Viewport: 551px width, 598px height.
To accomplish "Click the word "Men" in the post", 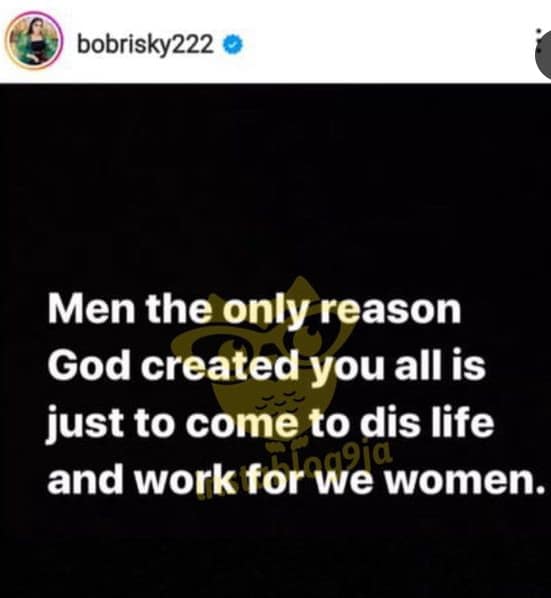I will click(92, 309).
